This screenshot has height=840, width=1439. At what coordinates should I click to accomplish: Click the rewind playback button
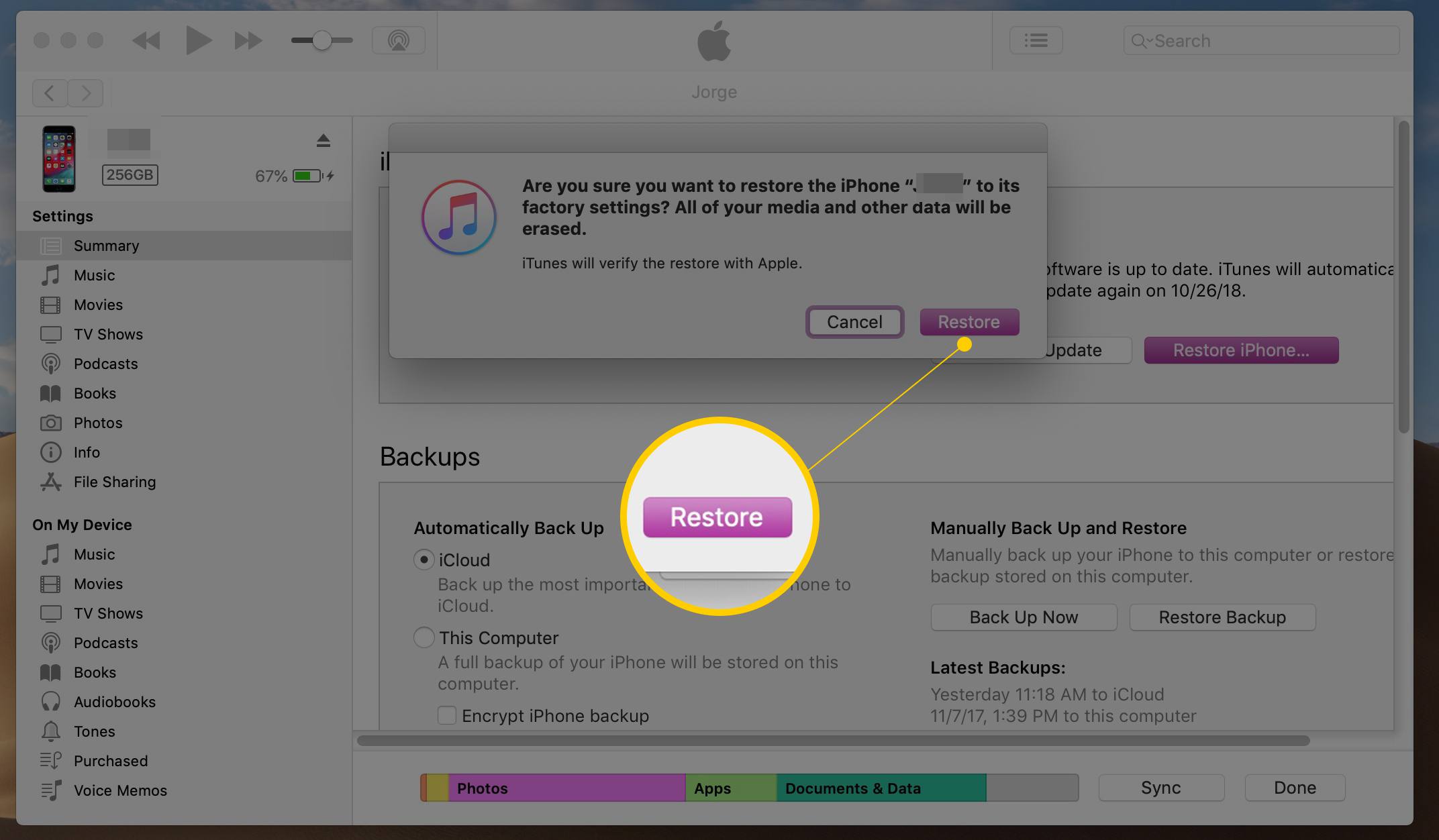point(146,41)
